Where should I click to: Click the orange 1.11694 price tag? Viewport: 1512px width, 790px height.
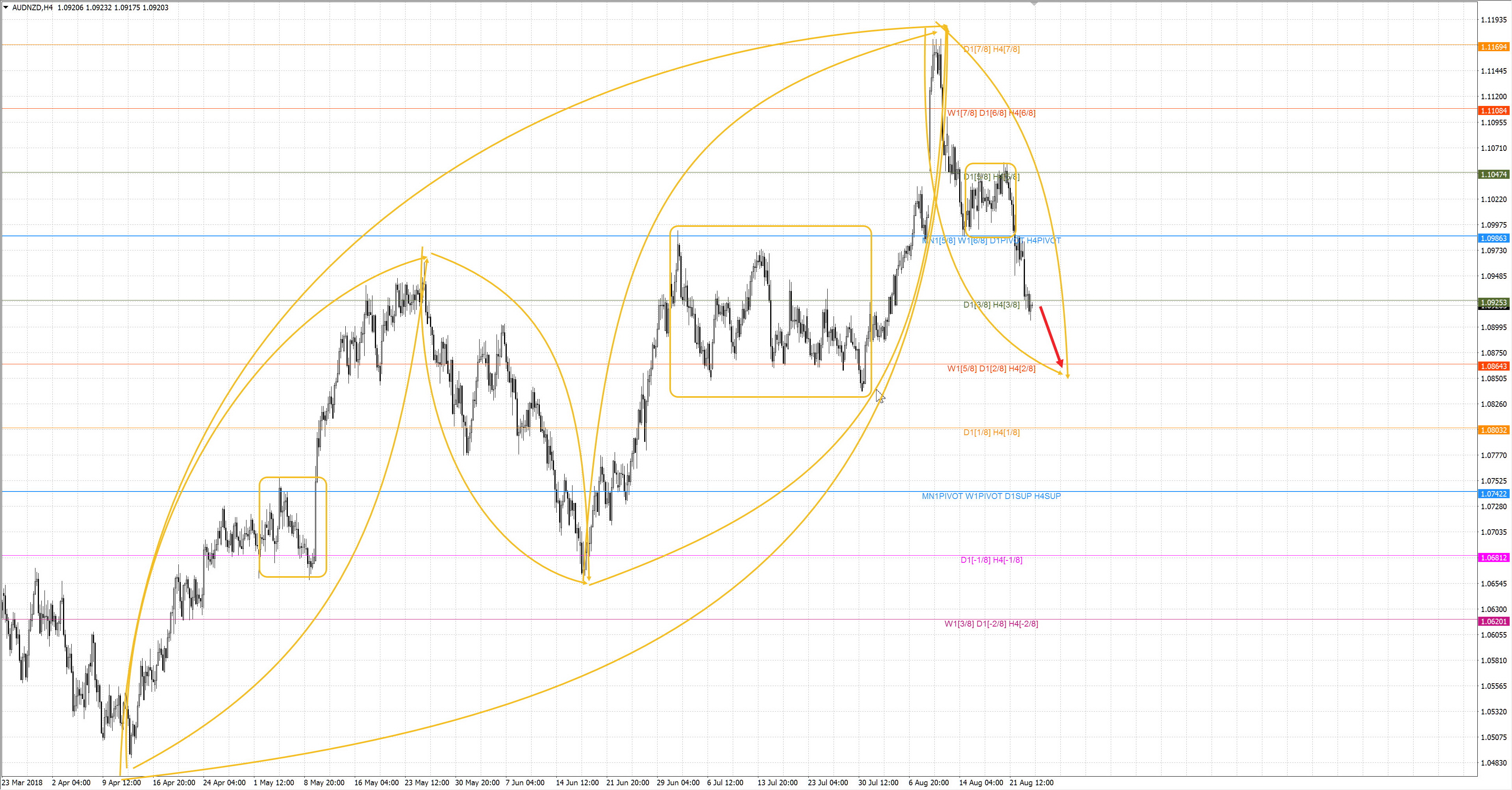[1493, 47]
